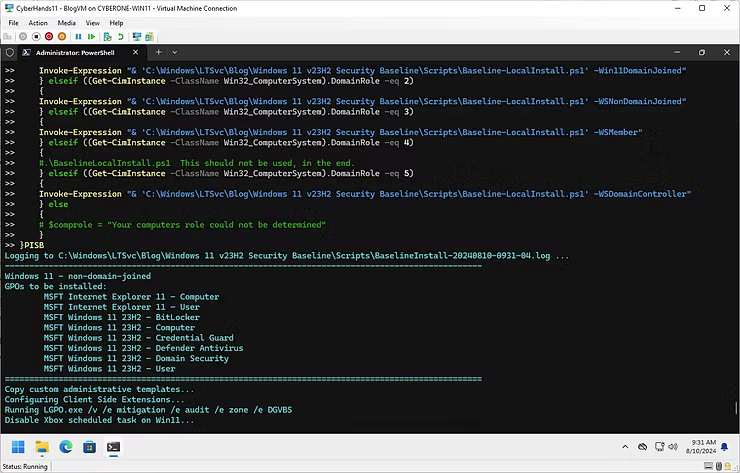Viewport: 740px width, 473px height.
Task: Show hidden tray icons chevron
Action: click(625, 447)
